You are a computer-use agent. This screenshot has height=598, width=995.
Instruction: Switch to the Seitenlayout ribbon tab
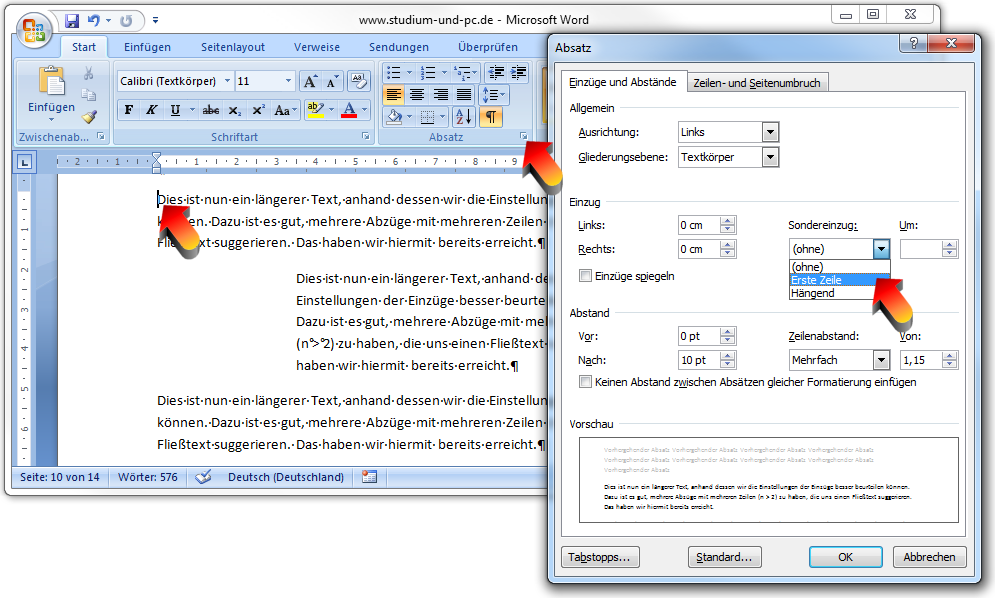coord(233,47)
